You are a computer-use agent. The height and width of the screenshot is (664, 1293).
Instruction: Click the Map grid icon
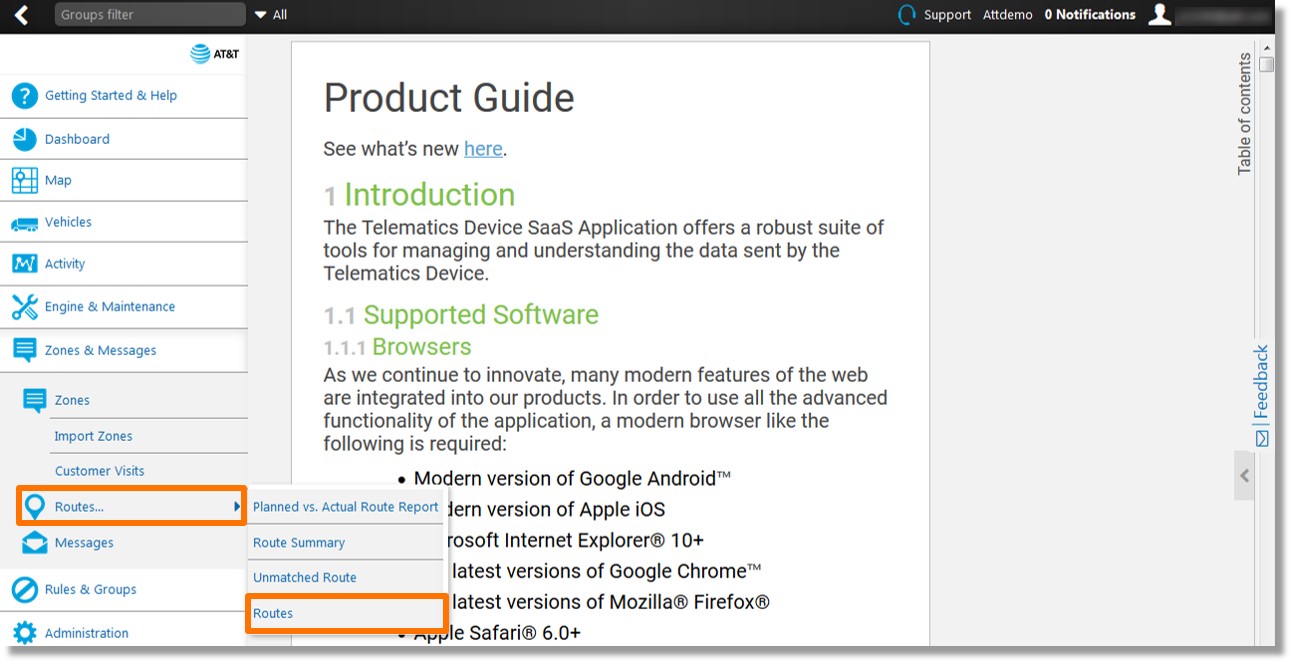coord(24,180)
